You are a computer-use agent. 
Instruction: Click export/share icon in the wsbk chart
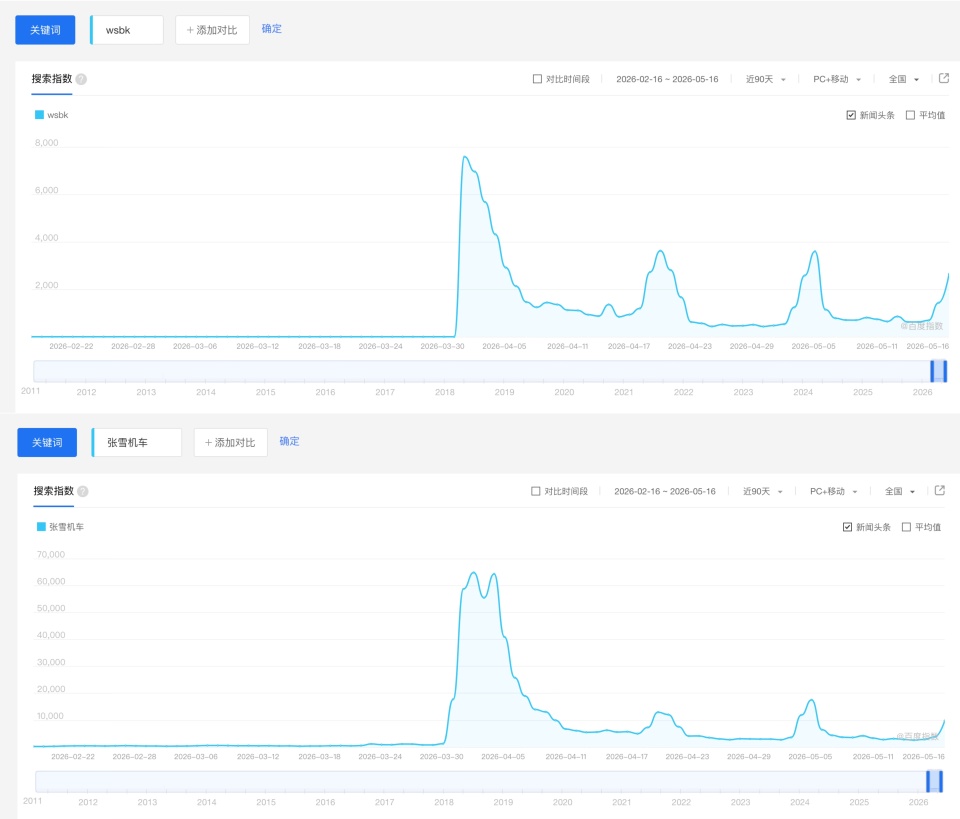tap(943, 78)
